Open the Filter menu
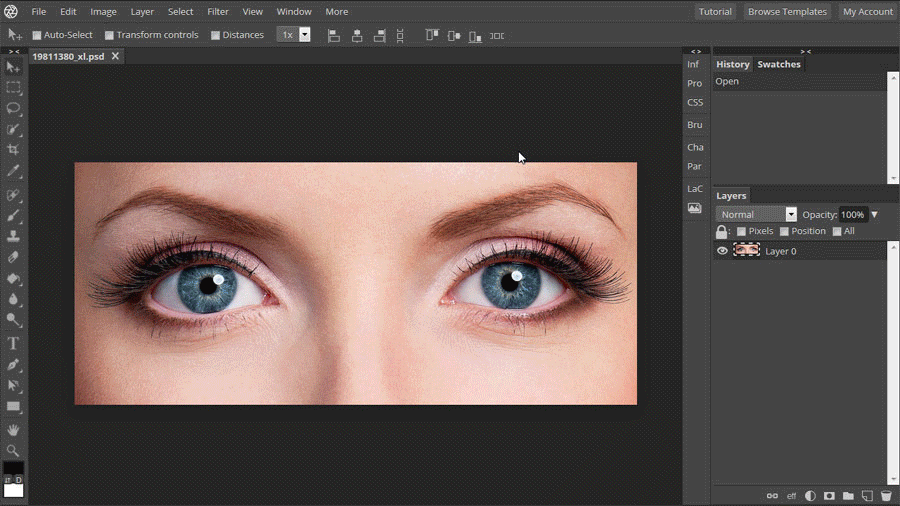The width and height of the screenshot is (900, 506). 217,12
